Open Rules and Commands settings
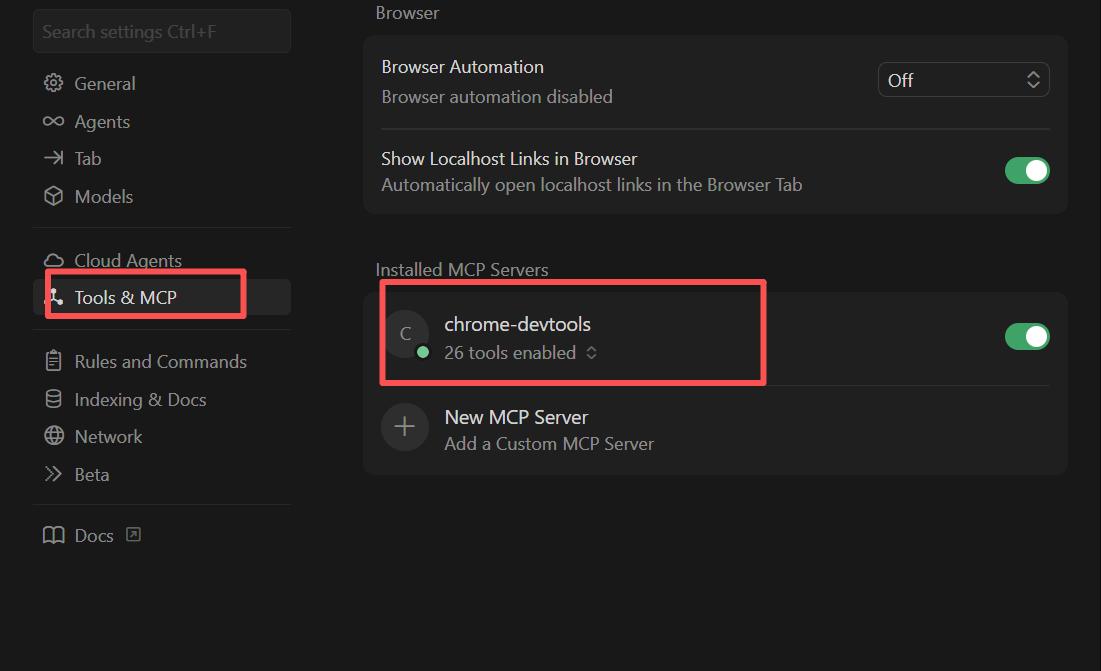Screen dimensions: 1101x671 (160, 362)
